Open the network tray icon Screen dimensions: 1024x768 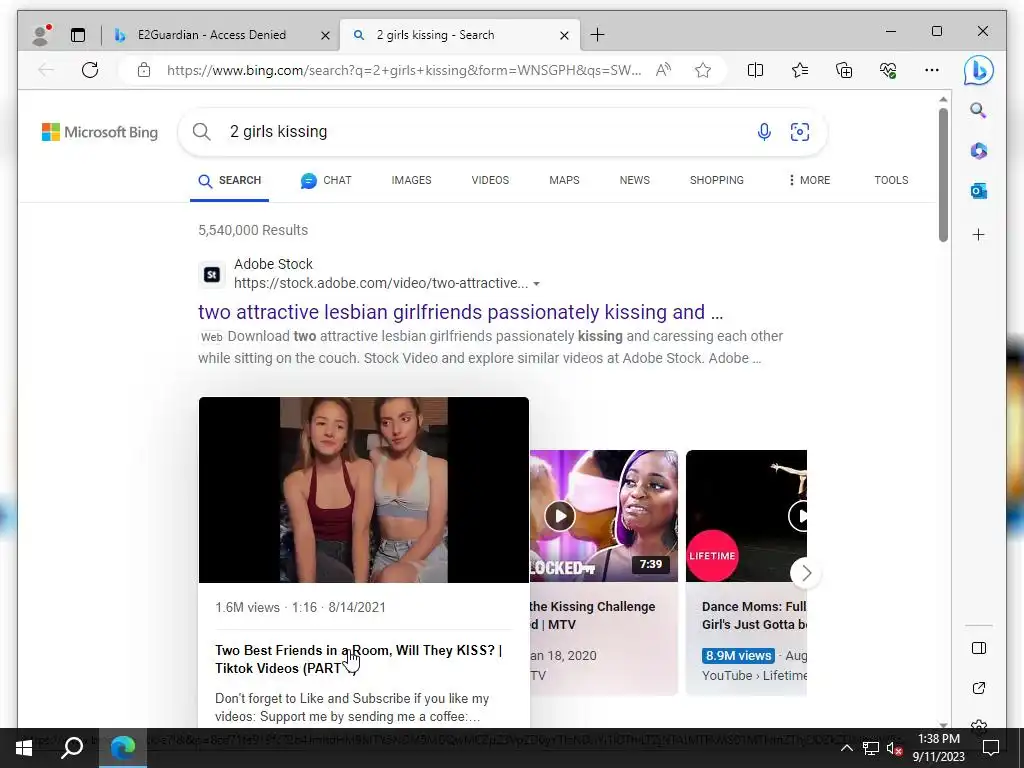871,748
